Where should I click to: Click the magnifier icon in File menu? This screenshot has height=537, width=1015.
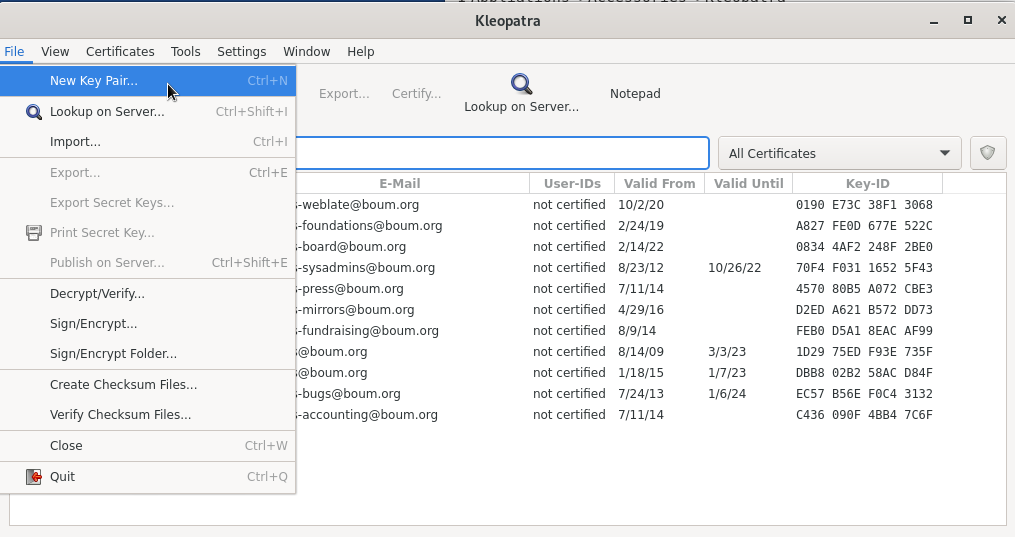pos(34,112)
